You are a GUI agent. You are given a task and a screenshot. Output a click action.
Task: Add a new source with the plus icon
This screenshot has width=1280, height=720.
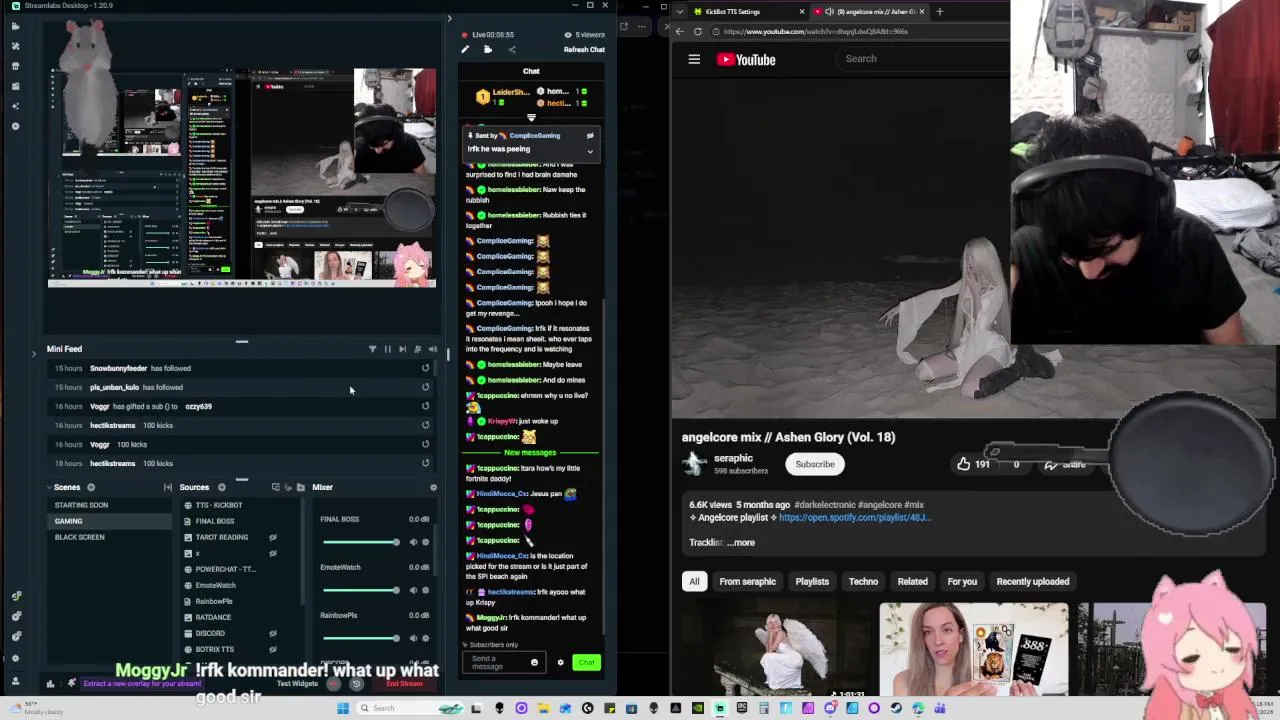pyautogui.click(x=222, y=487)
